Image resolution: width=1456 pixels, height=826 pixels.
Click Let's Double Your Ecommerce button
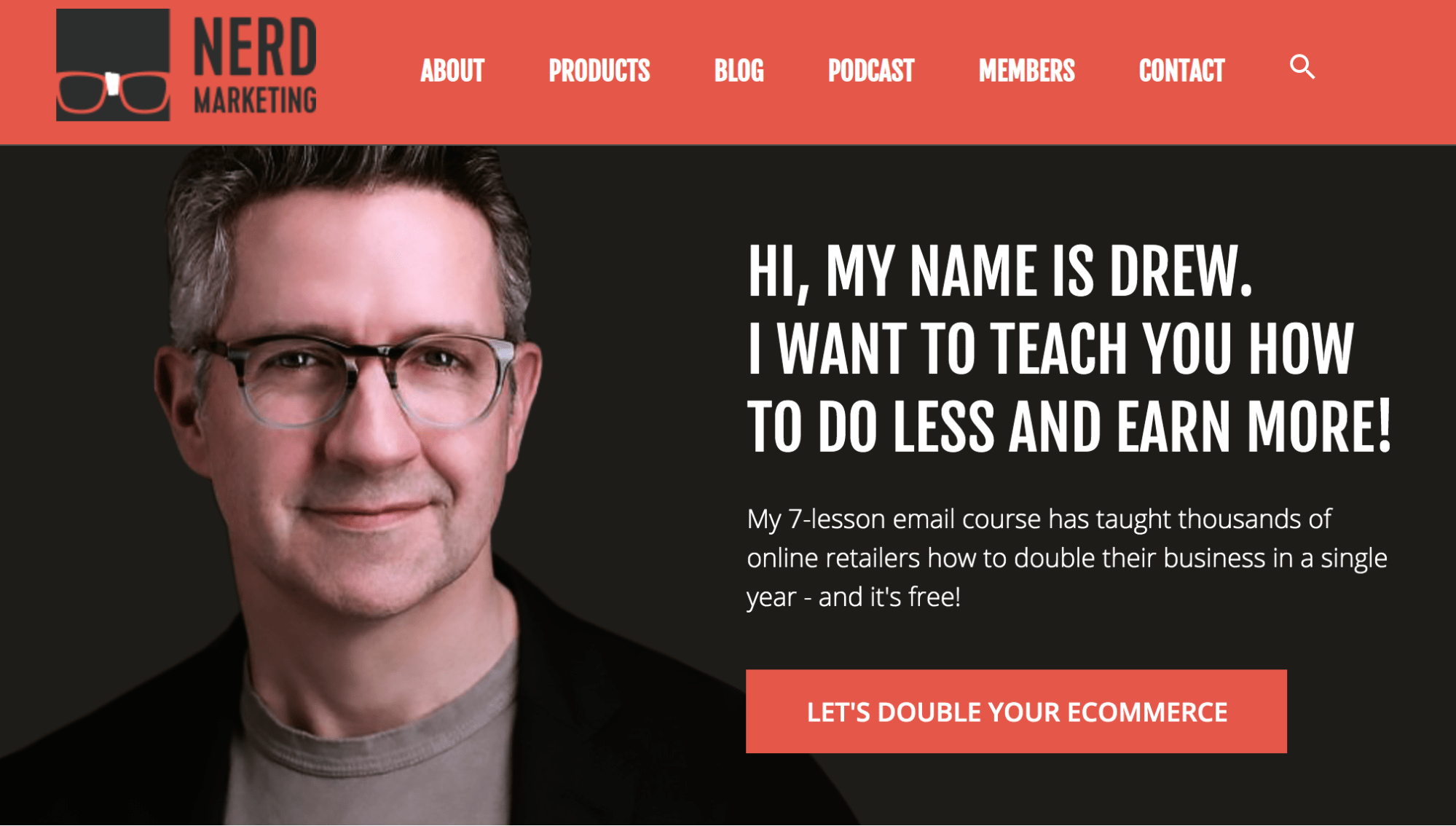[x=1016, y=712]
